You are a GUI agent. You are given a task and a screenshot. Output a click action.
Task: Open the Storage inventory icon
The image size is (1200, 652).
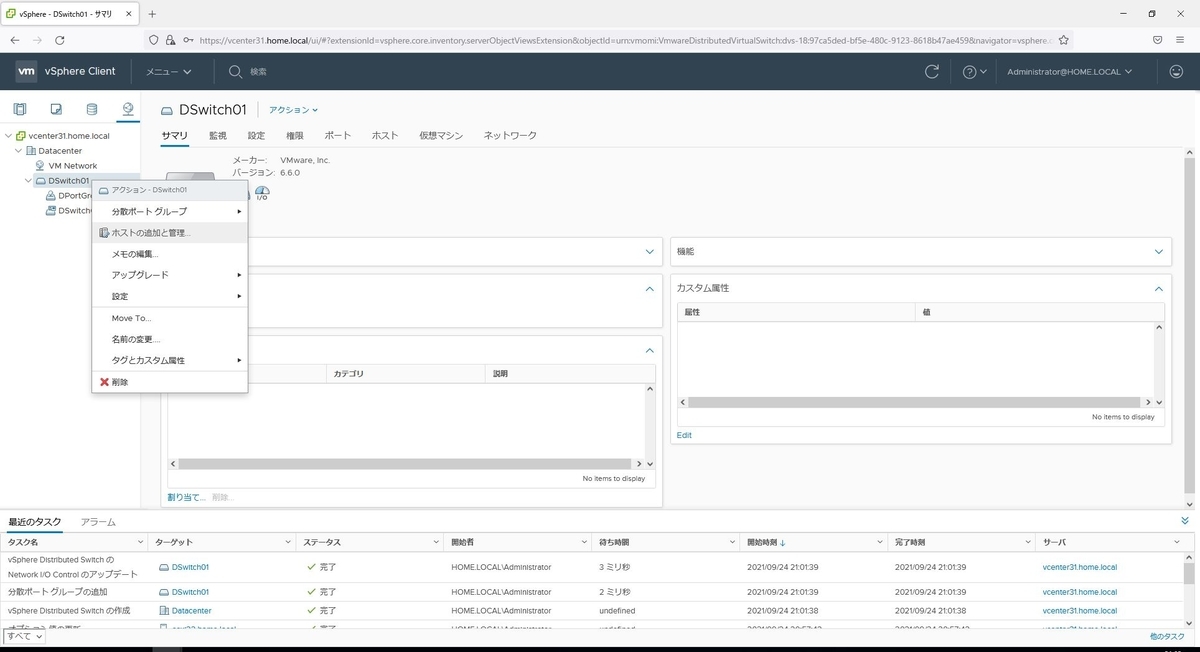pyautogui.click(x=92, y=109)
